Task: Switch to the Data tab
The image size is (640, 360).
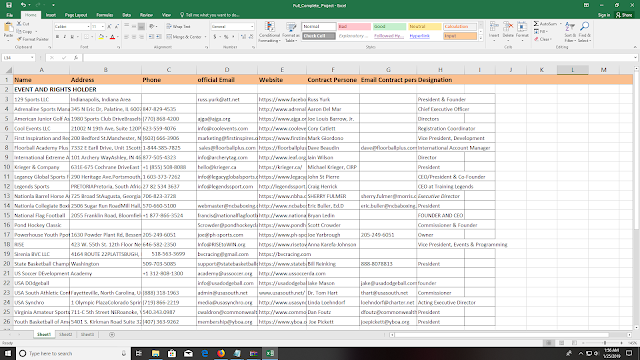Action: click(127, 15)
